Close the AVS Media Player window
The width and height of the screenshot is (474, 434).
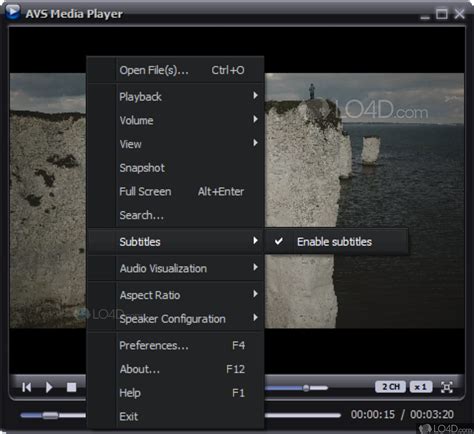point(460,14)
